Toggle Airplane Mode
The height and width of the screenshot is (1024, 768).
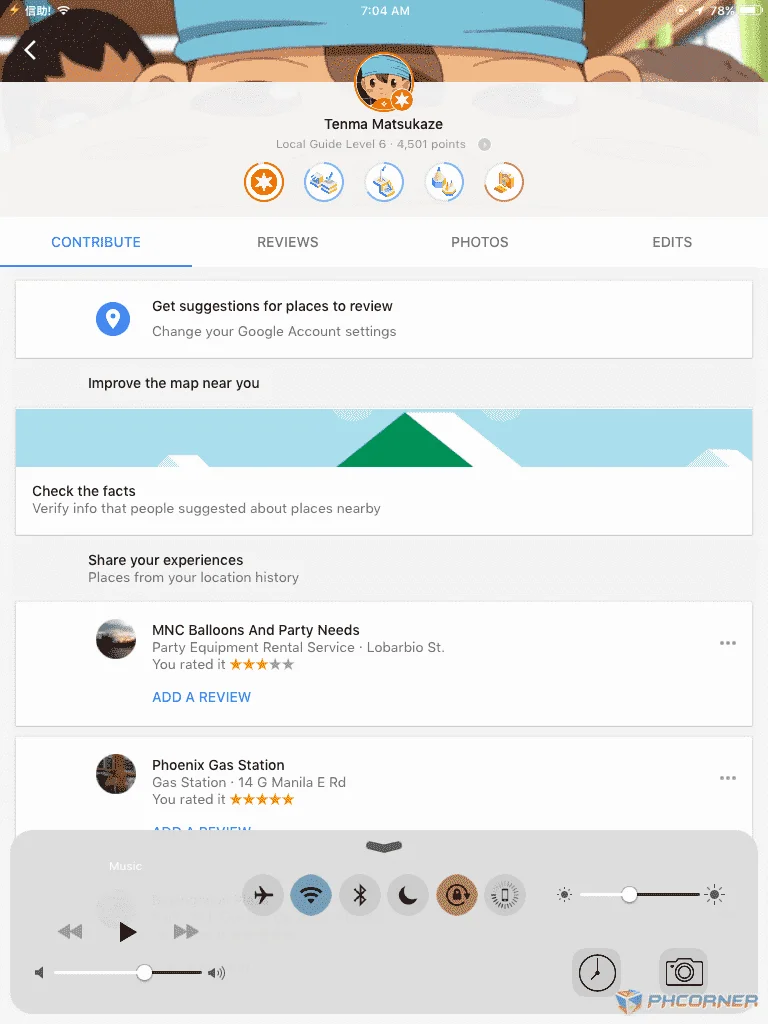tap(263, 895)
